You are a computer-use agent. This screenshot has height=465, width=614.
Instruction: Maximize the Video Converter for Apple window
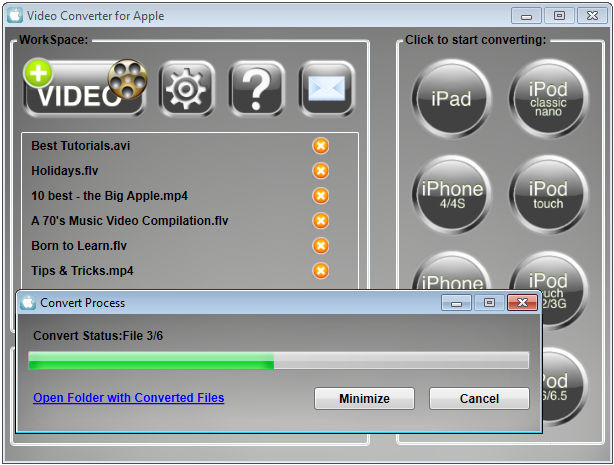click(x=560, y=16)
